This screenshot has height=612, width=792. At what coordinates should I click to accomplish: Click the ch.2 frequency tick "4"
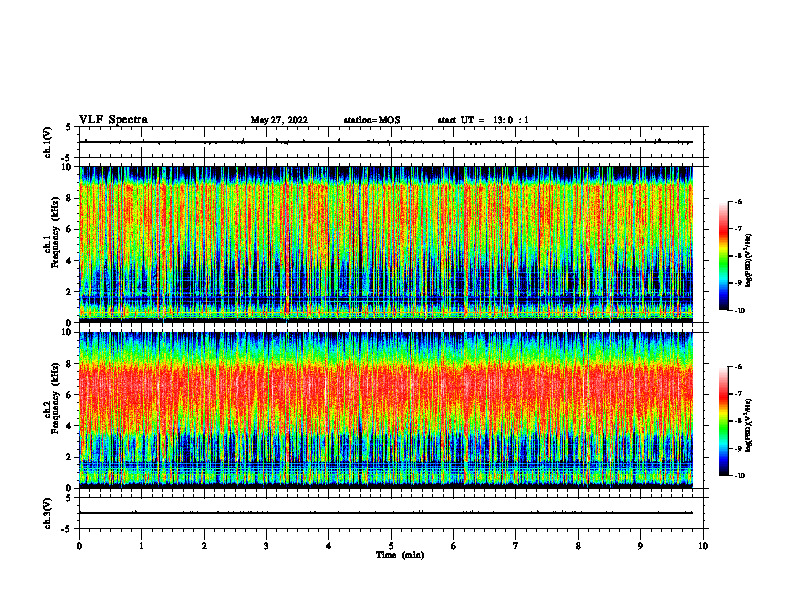pos(70,426)
